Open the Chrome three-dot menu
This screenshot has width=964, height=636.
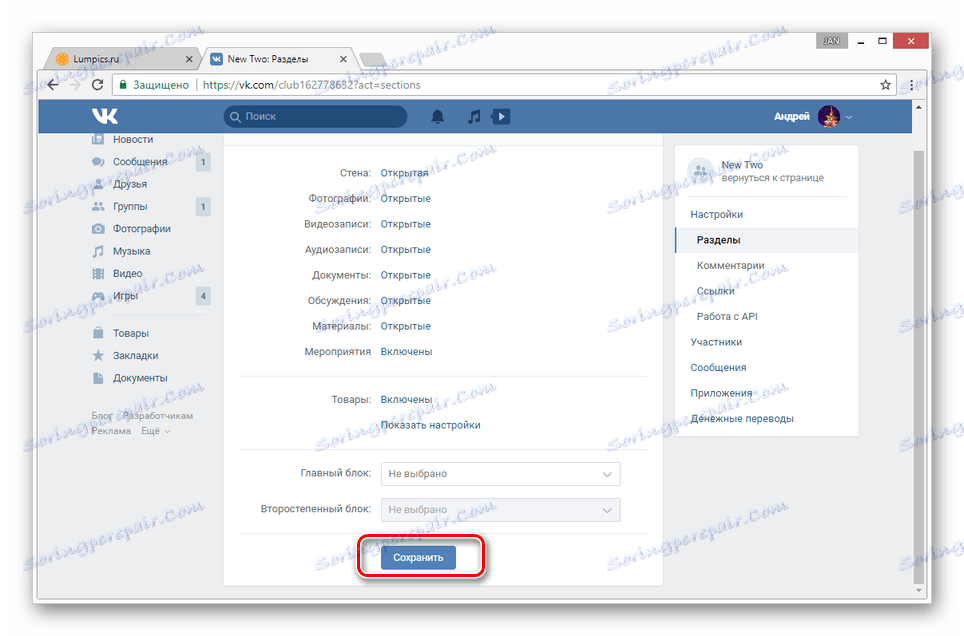(911, 85)
